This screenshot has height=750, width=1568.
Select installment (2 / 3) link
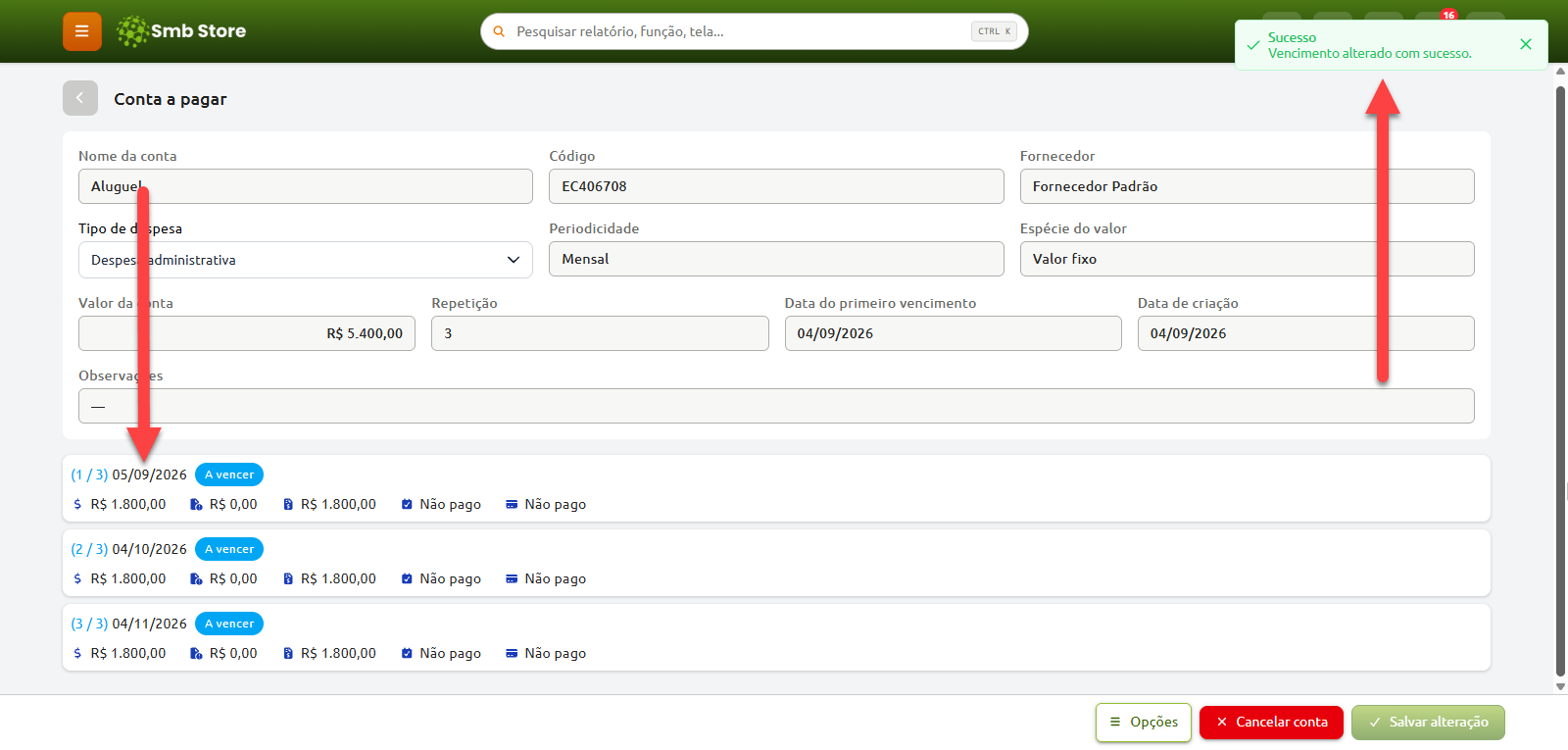89,549
